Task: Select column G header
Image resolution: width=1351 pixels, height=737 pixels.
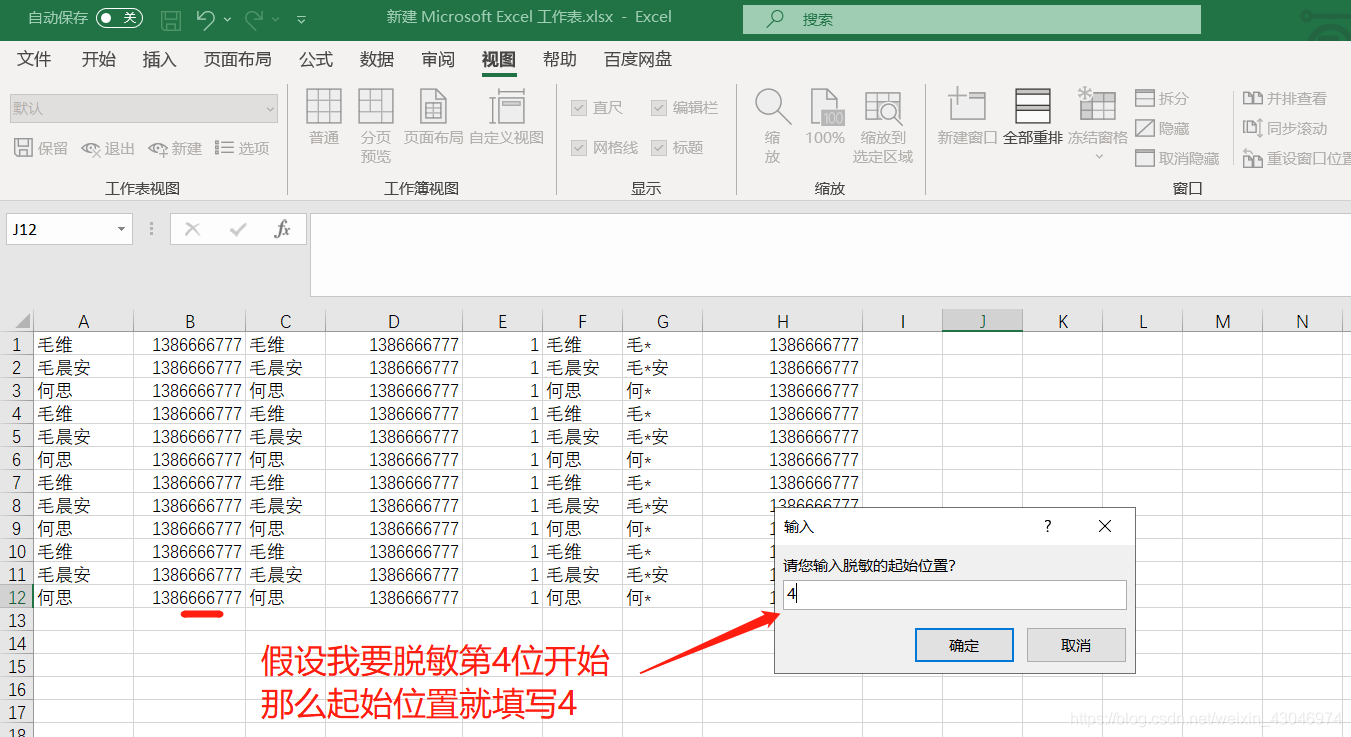Action: (x=662, y=321)
